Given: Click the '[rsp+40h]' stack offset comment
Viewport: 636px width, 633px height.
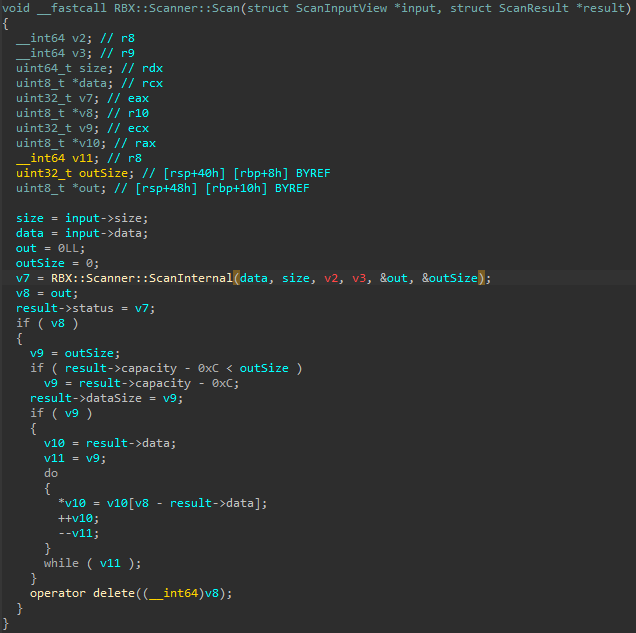Looking at the screenshot, I should (x=194, y=173).
